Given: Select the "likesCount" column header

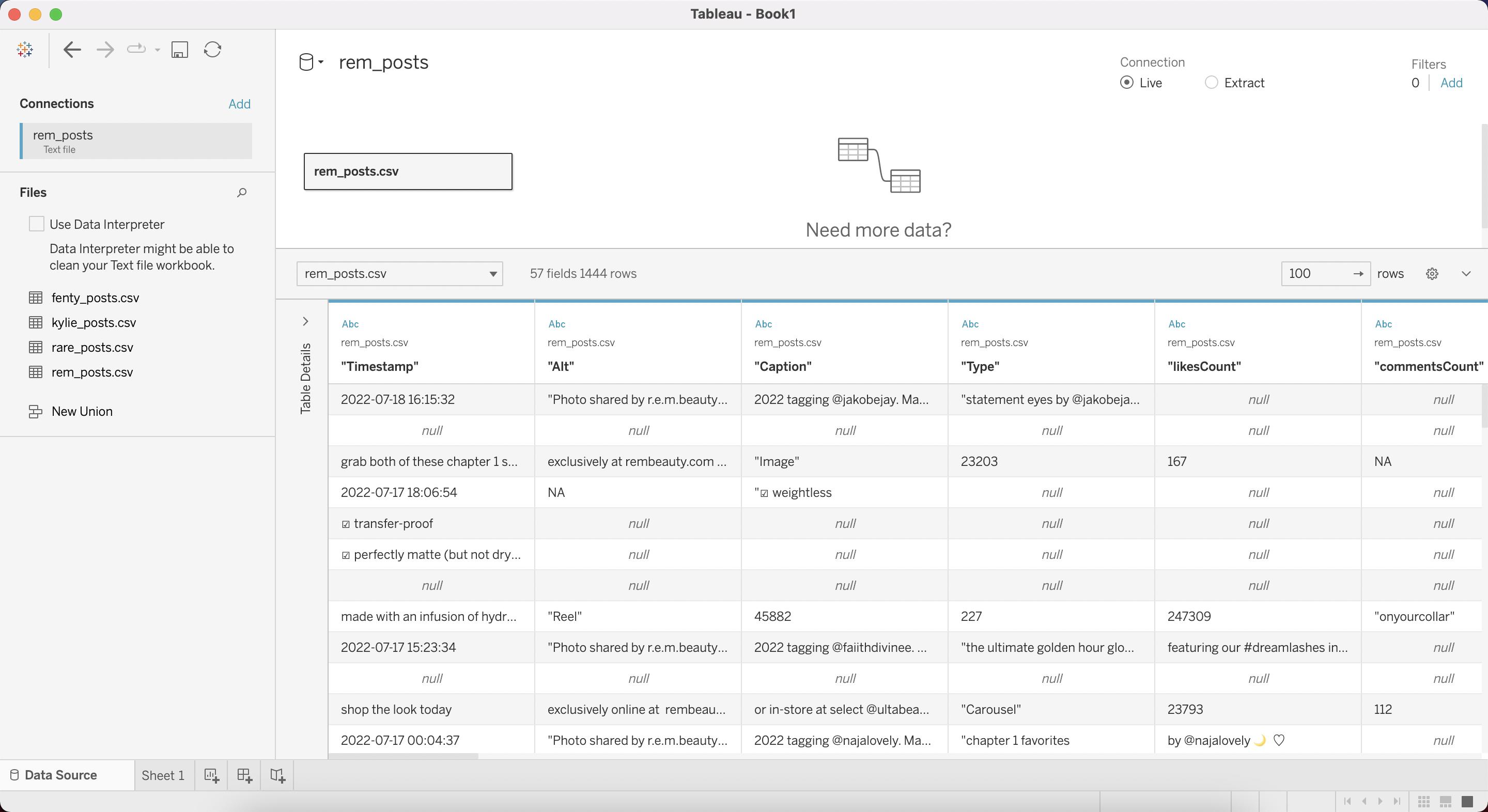Looking at the screenshot, I should [1204, 366].
